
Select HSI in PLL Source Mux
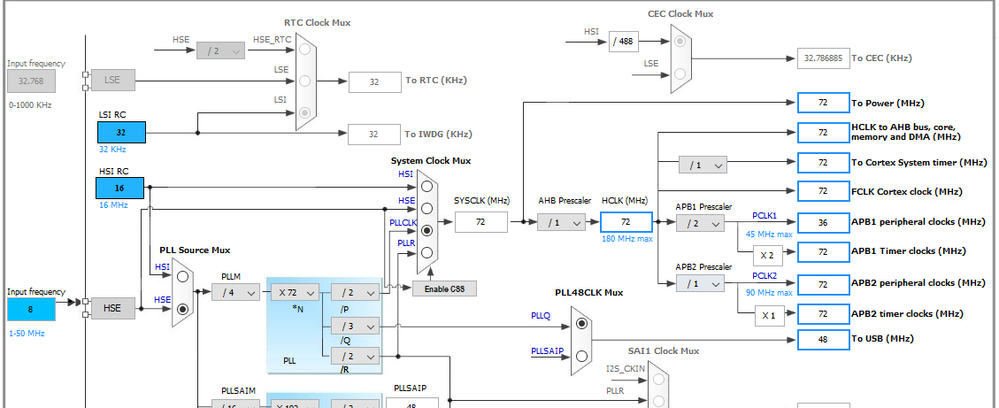(183, 276)
